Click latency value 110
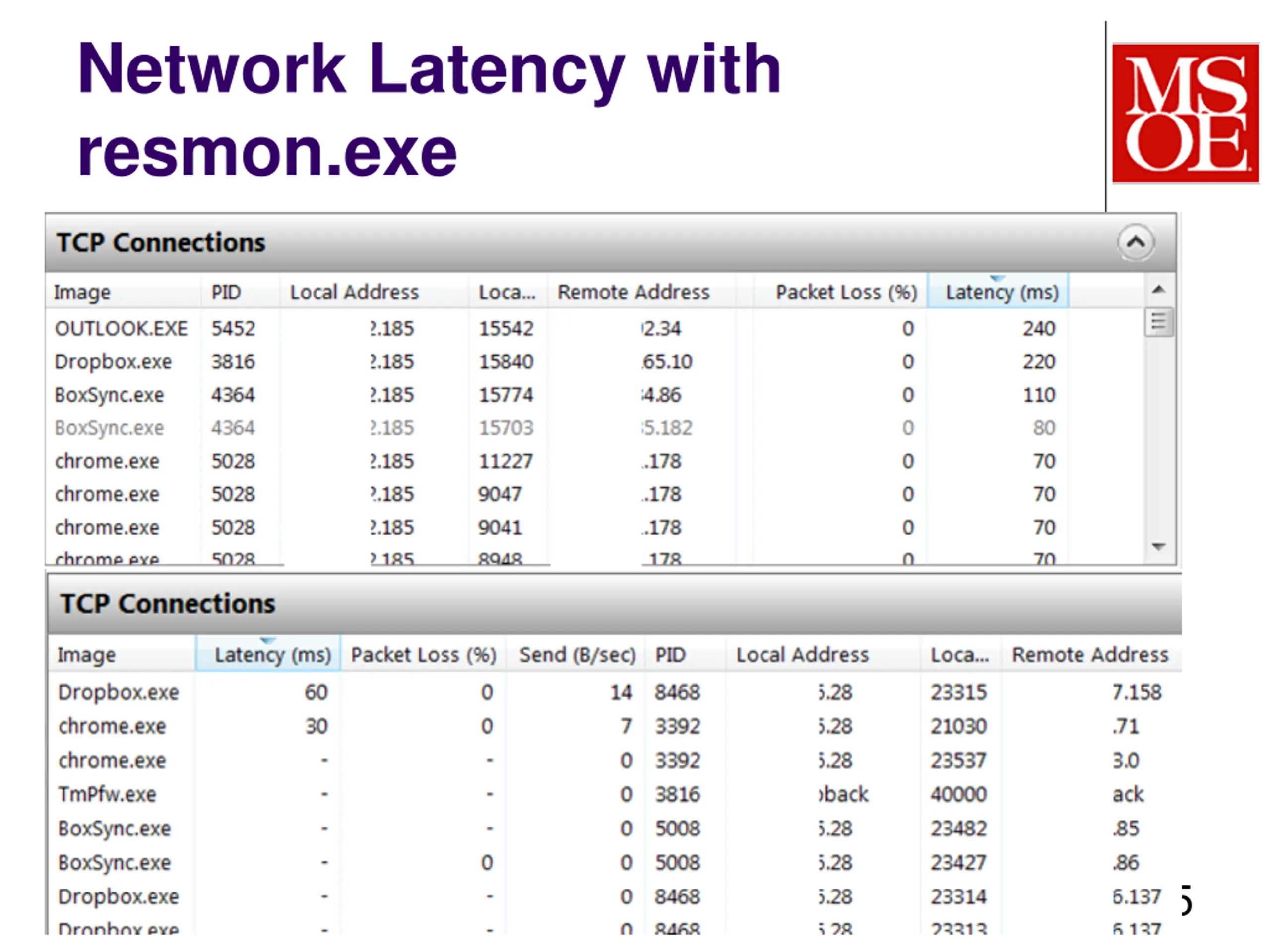Screen dimensions: 1270x952 pyautogui.click(x=1039, y=395)
